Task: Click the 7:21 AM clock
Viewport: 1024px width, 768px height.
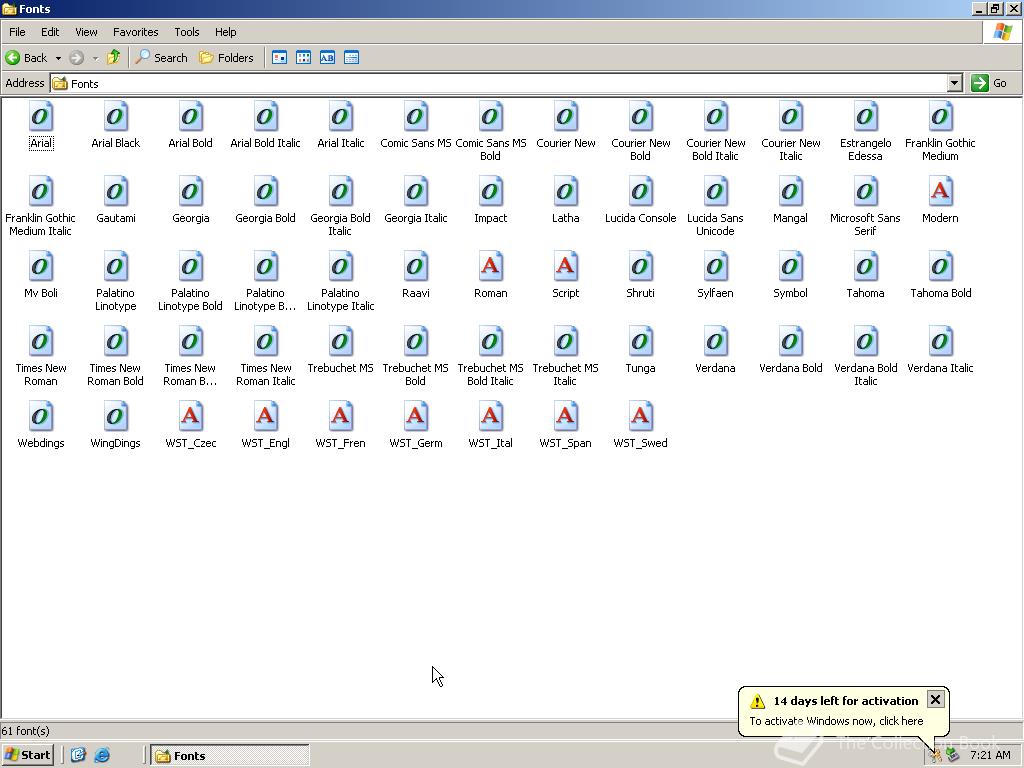Action: pos(990,756)
